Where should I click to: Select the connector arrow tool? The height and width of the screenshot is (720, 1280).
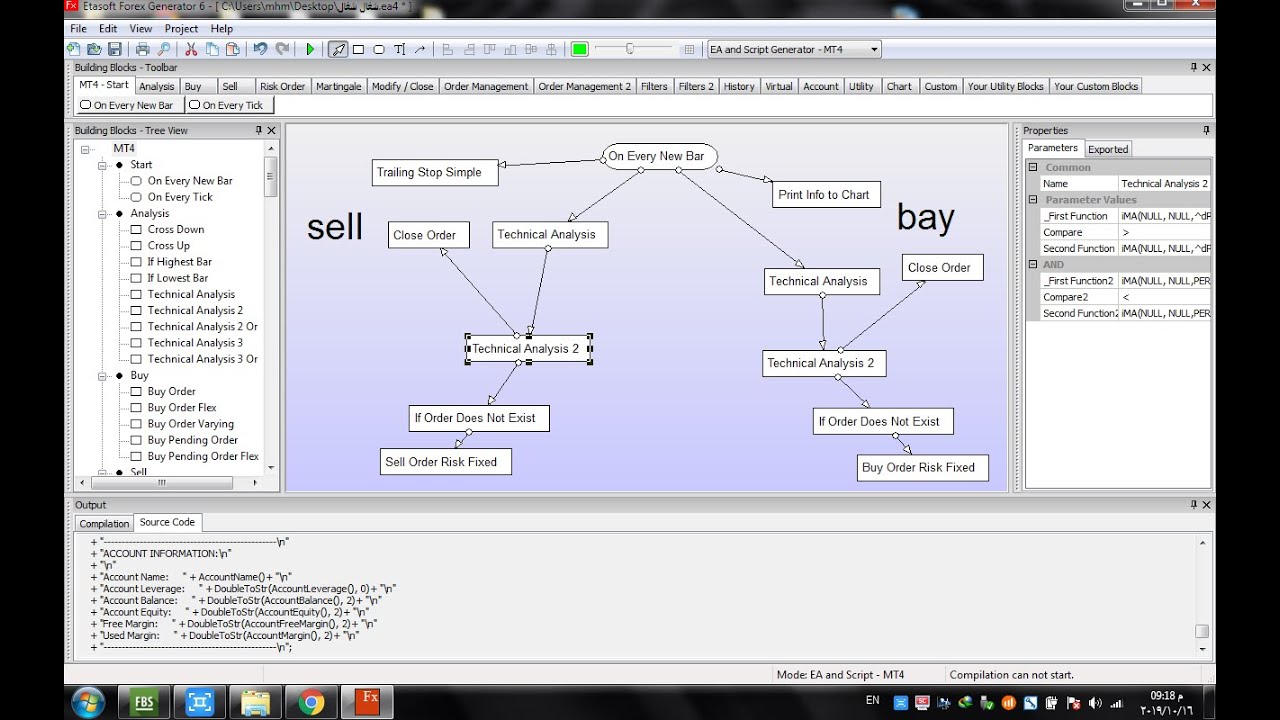419,49
